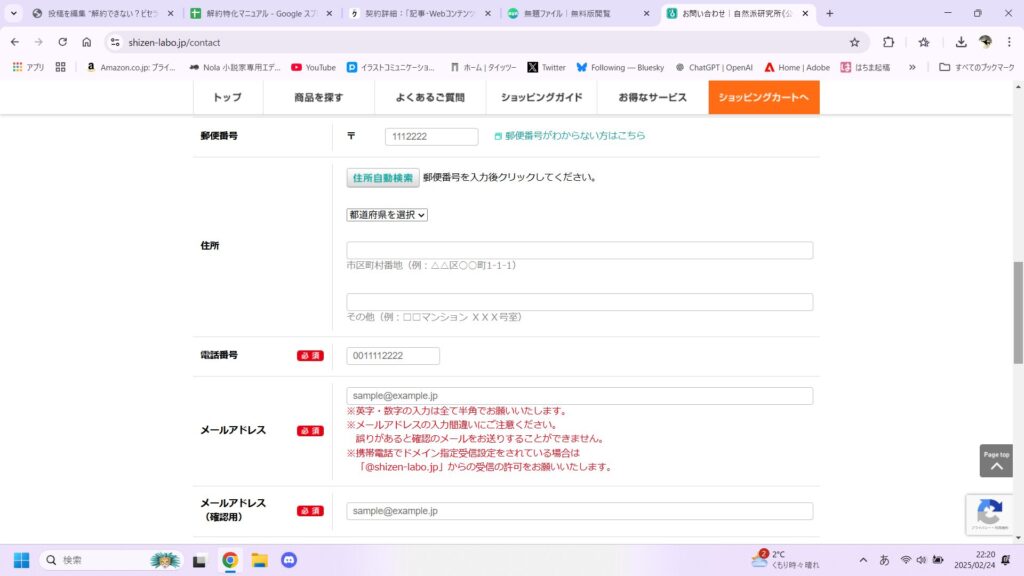Open the Discord app in the taskbar

(x=289, y=560)
